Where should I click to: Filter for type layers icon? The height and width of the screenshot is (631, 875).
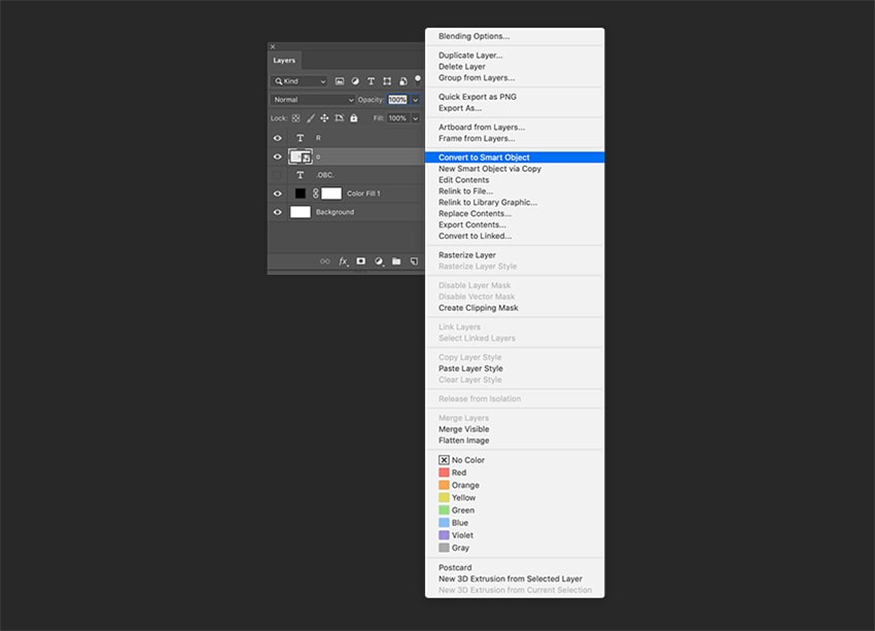click(371, 81)
